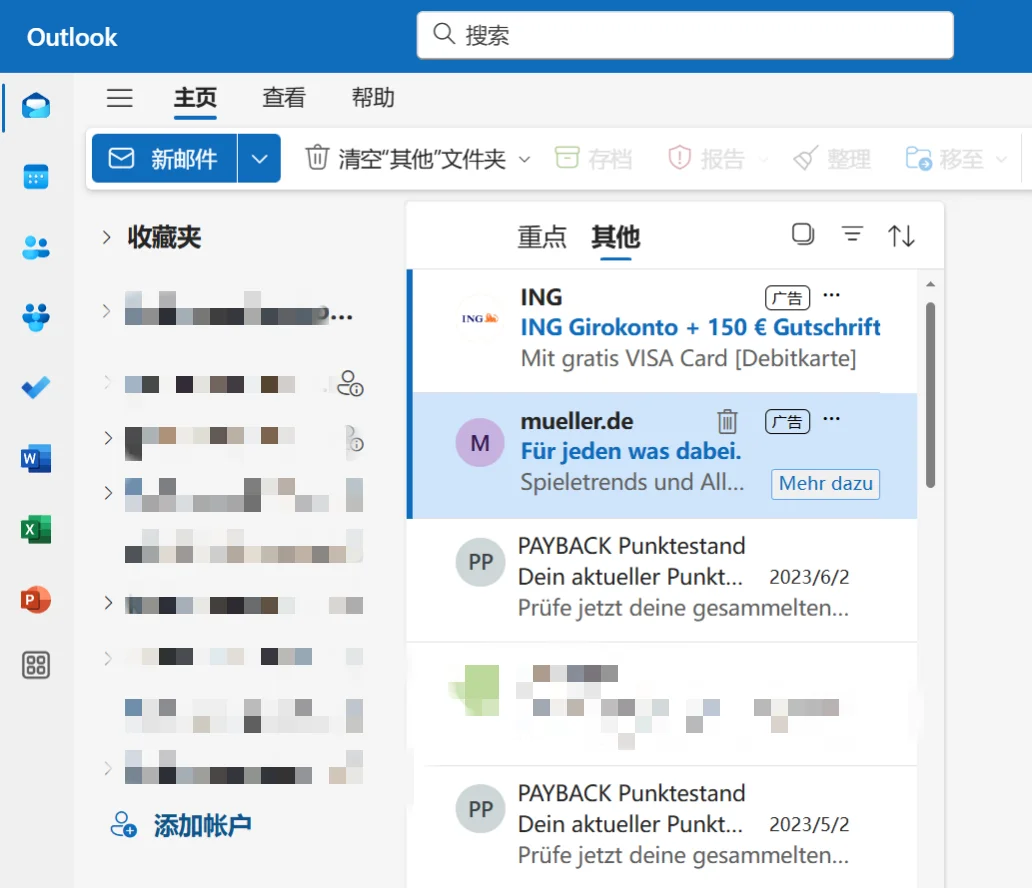The image size is (1032, 888).
Task: Switch to the 查看 ribbon tab
Action: point(283,98)
